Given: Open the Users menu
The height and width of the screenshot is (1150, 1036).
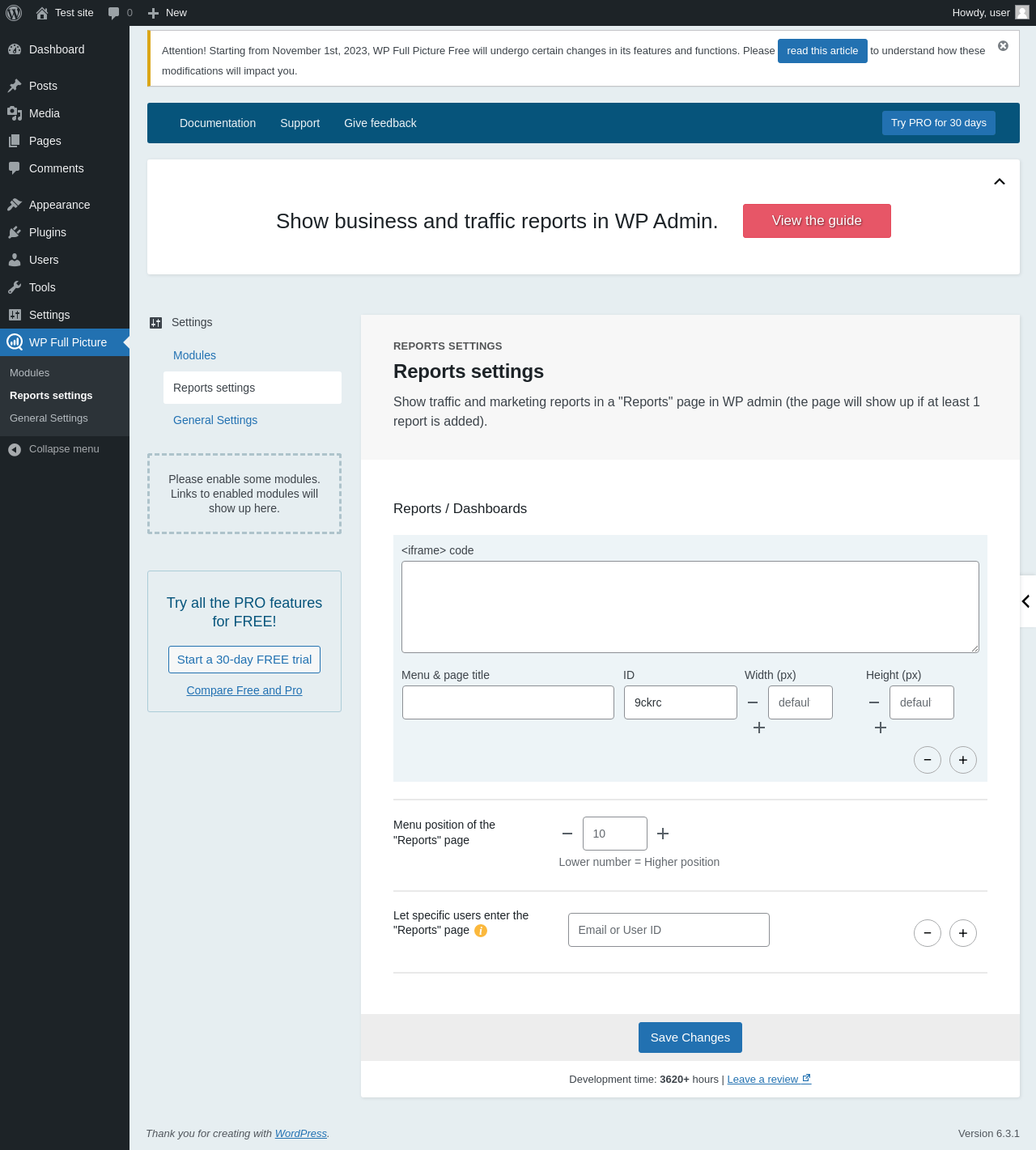Looking at the screenshot, I should coord(65,260).
